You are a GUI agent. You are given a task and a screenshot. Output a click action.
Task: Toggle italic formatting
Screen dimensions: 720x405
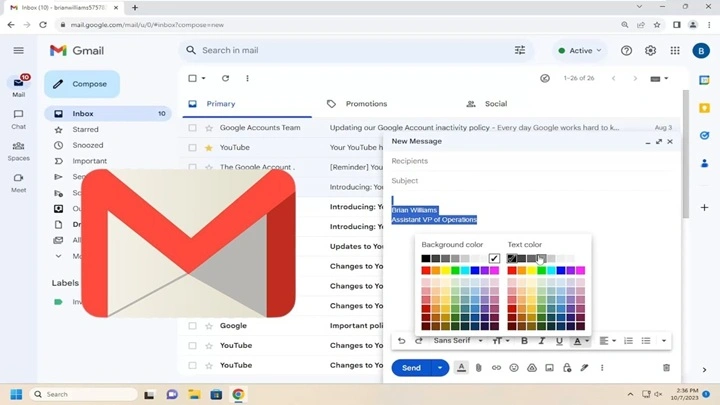[x=542, y=341]
